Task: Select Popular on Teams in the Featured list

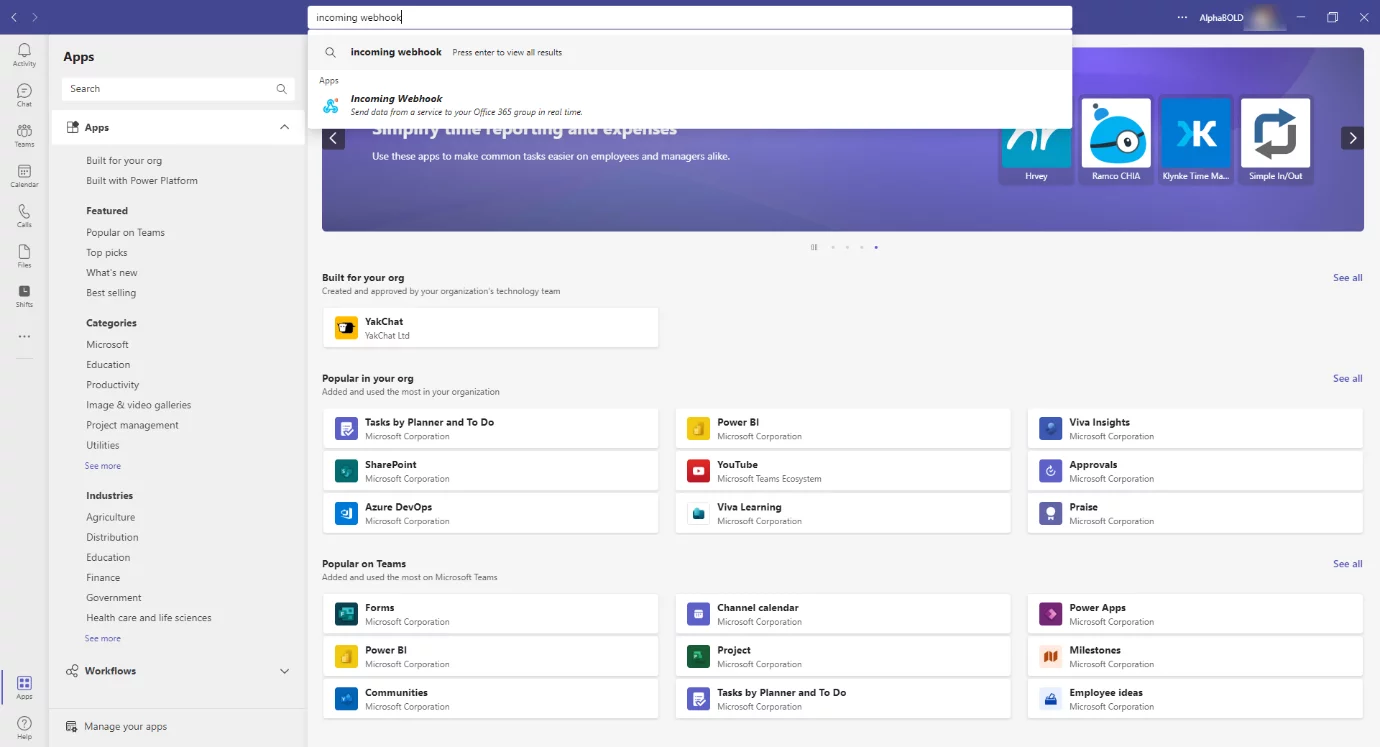Action: [x=125, y=233]
